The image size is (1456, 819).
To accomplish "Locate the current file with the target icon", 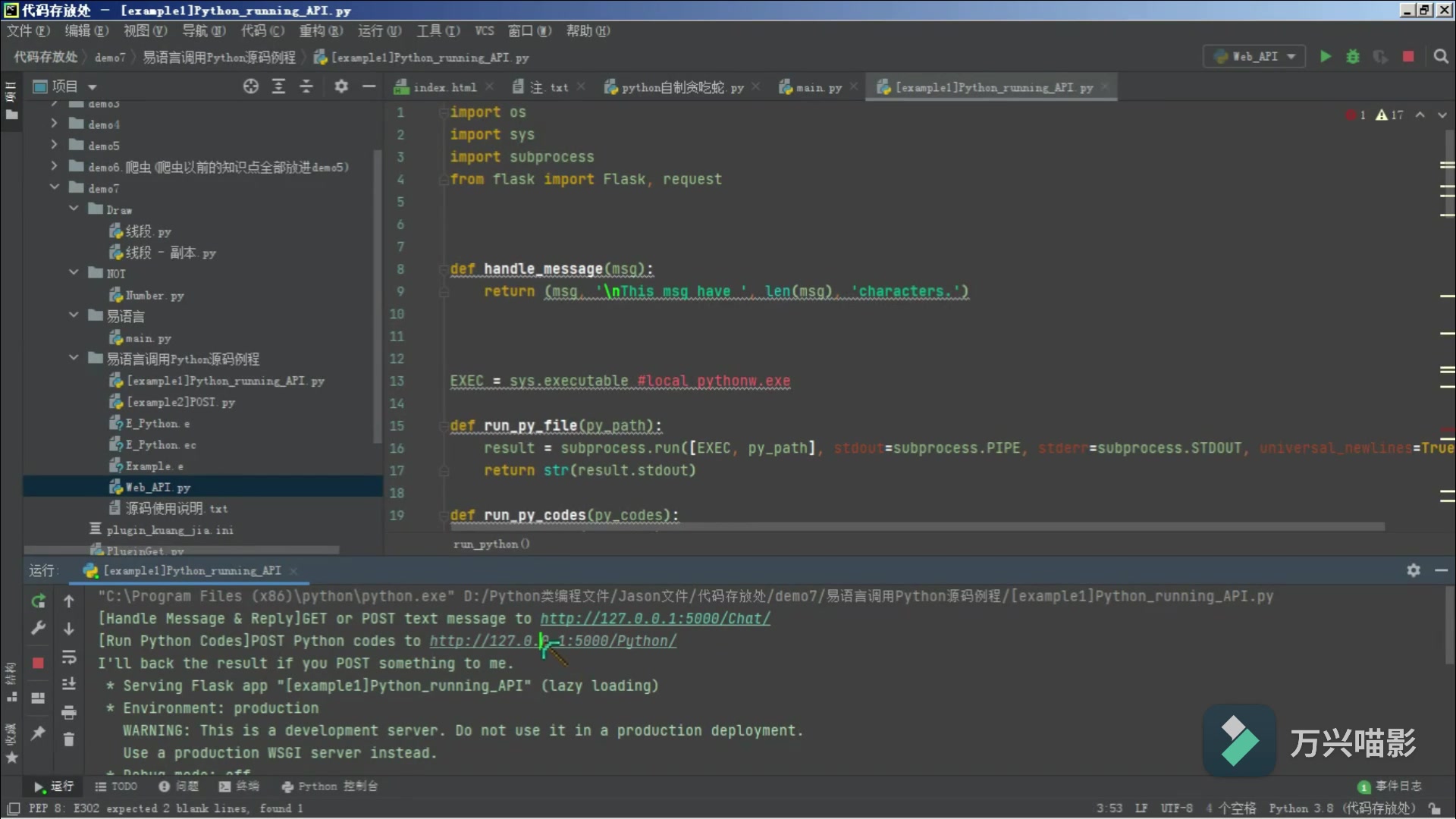I will (x=251, y=86).
